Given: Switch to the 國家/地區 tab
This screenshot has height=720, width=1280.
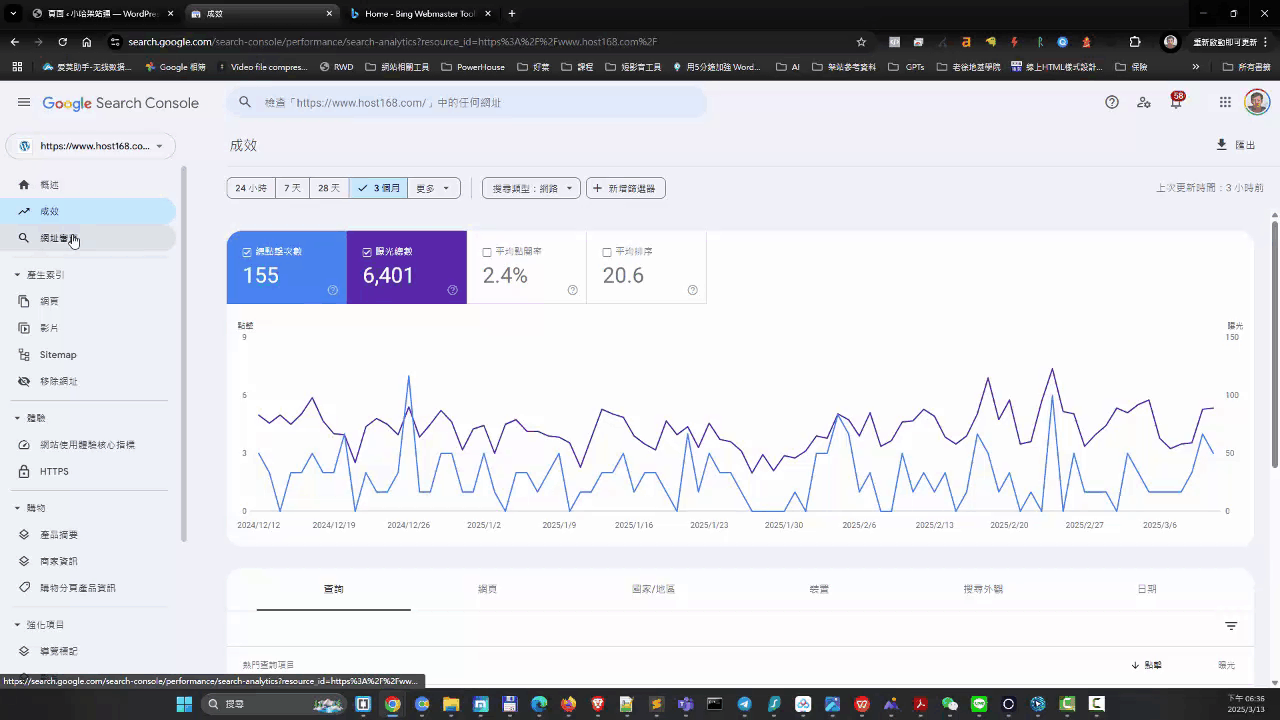Looking at the screenshot, I should [653, 589].
